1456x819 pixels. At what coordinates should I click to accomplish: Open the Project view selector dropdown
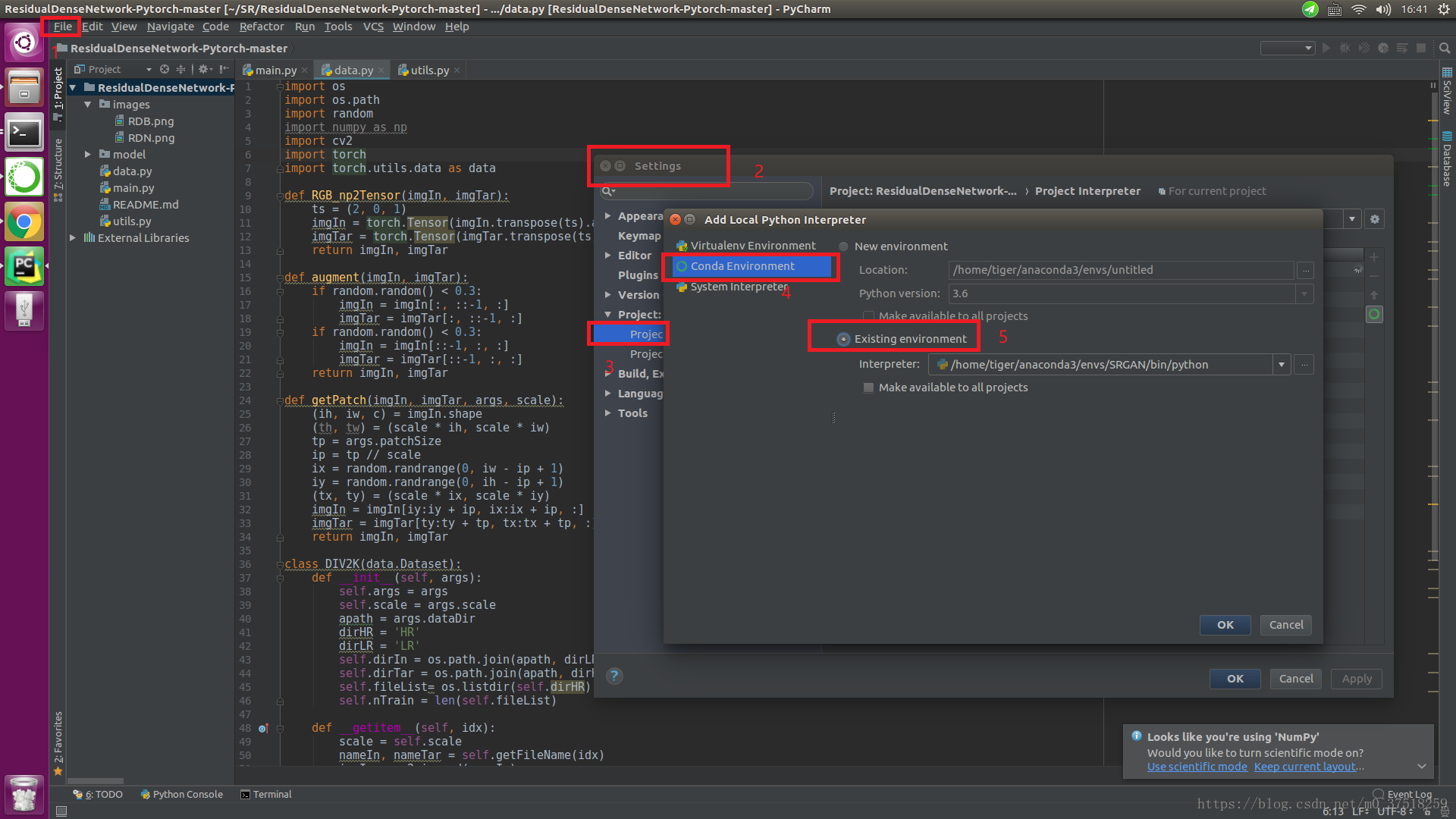149,69
